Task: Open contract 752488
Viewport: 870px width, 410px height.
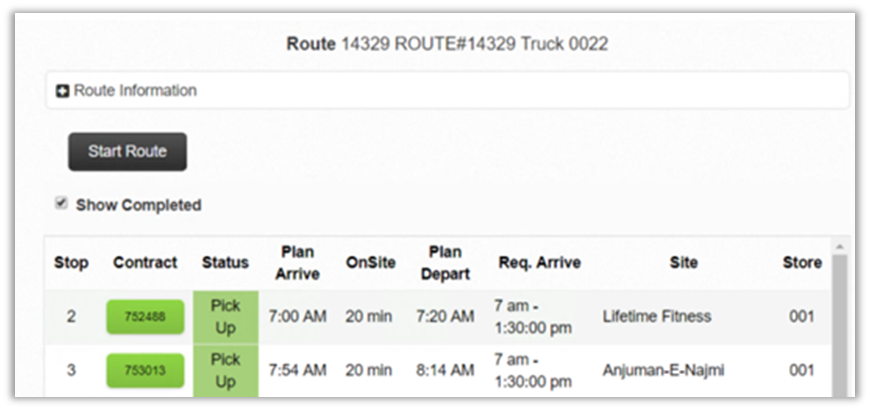Action: pos(145,317)
